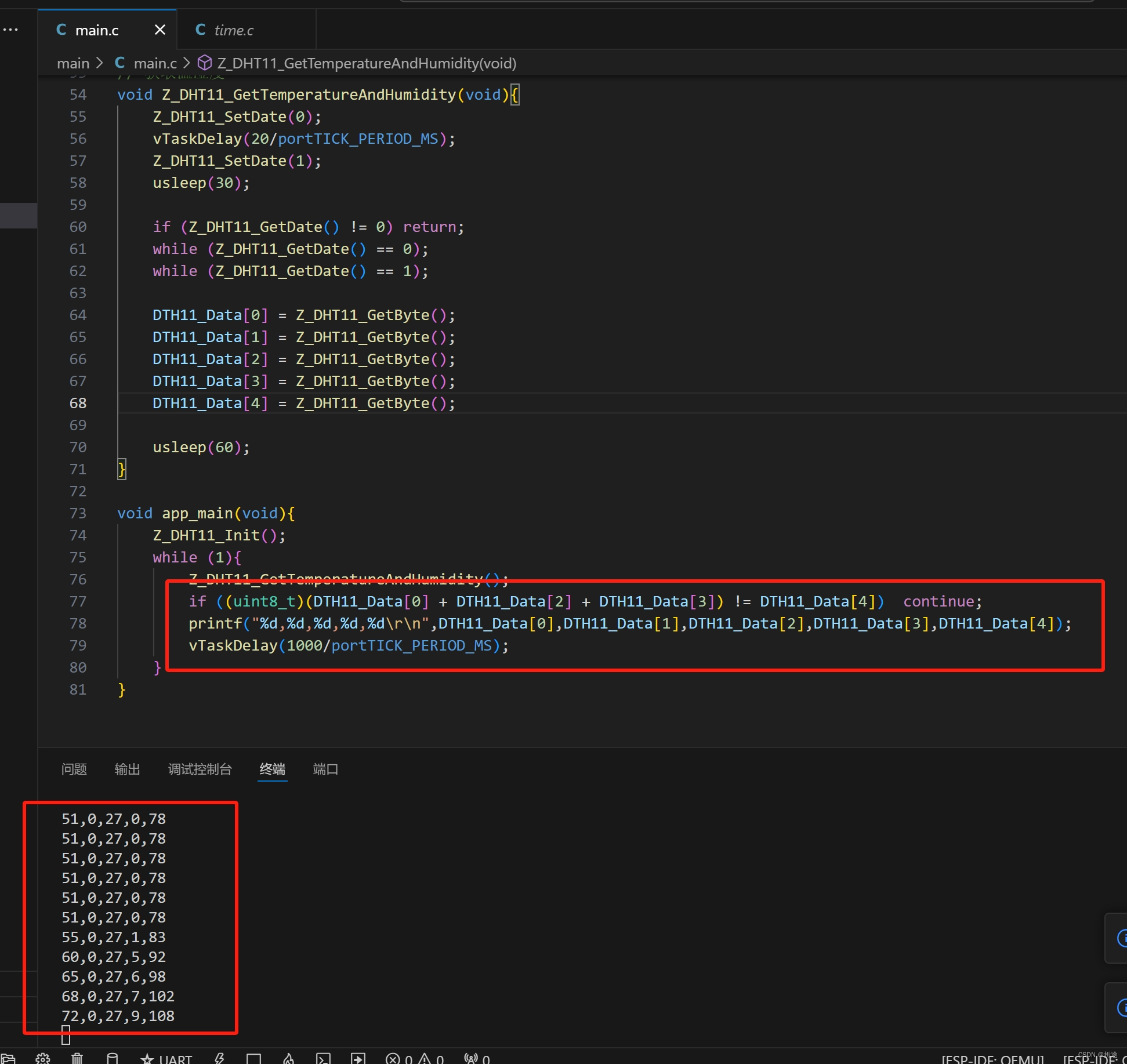Click the flash device lightning icon
The image size is (1127, 1064).
219,1058
